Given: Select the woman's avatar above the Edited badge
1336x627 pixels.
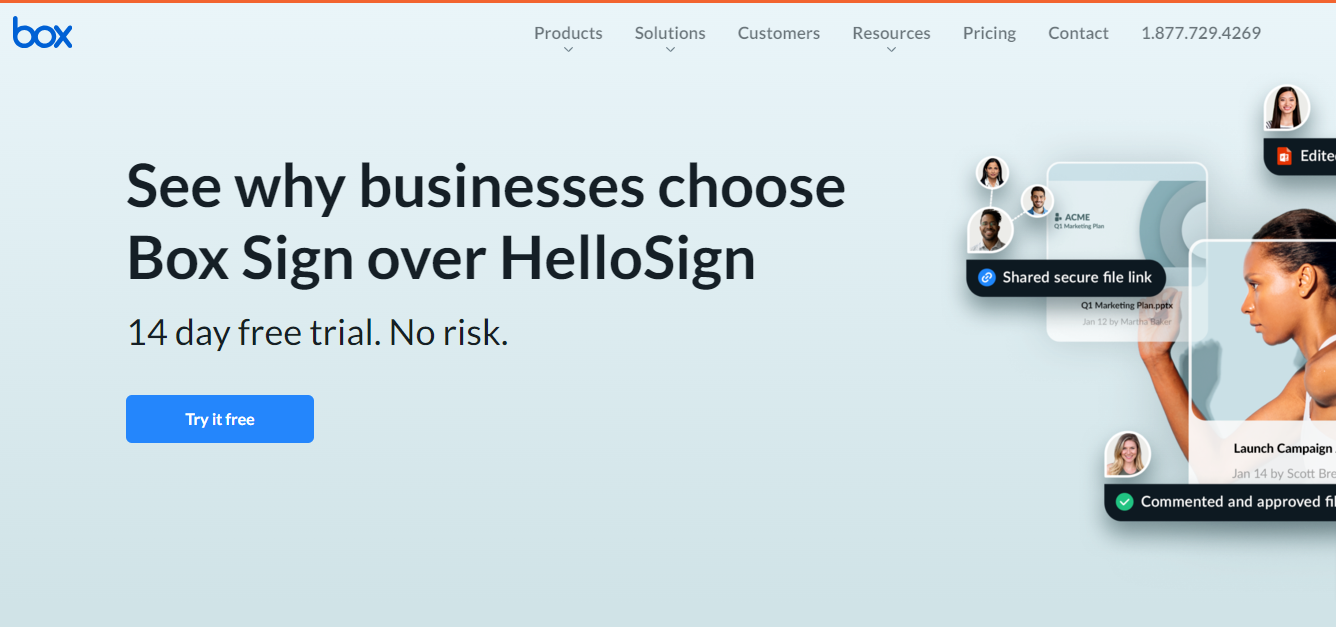Looking at the screenshot, I should 1286,107.
